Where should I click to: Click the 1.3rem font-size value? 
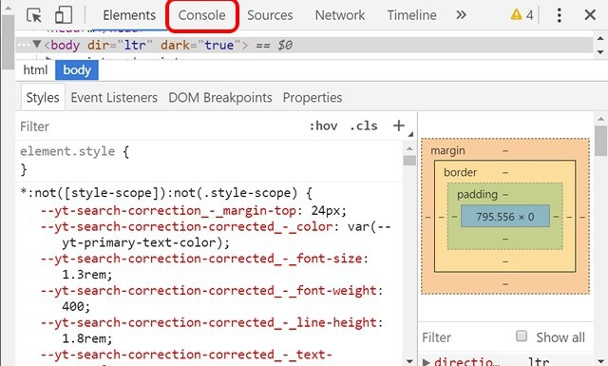84,274
